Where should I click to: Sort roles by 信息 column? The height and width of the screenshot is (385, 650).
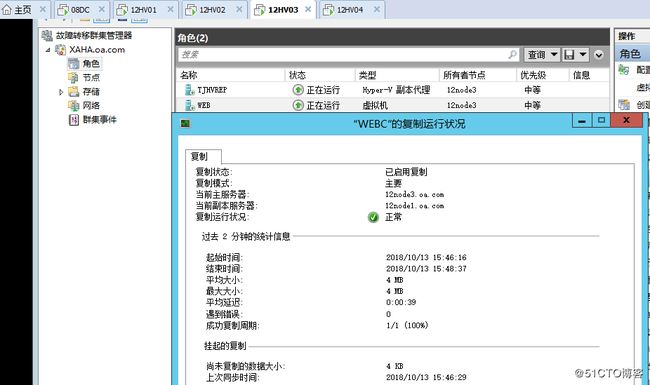(589, 75)
